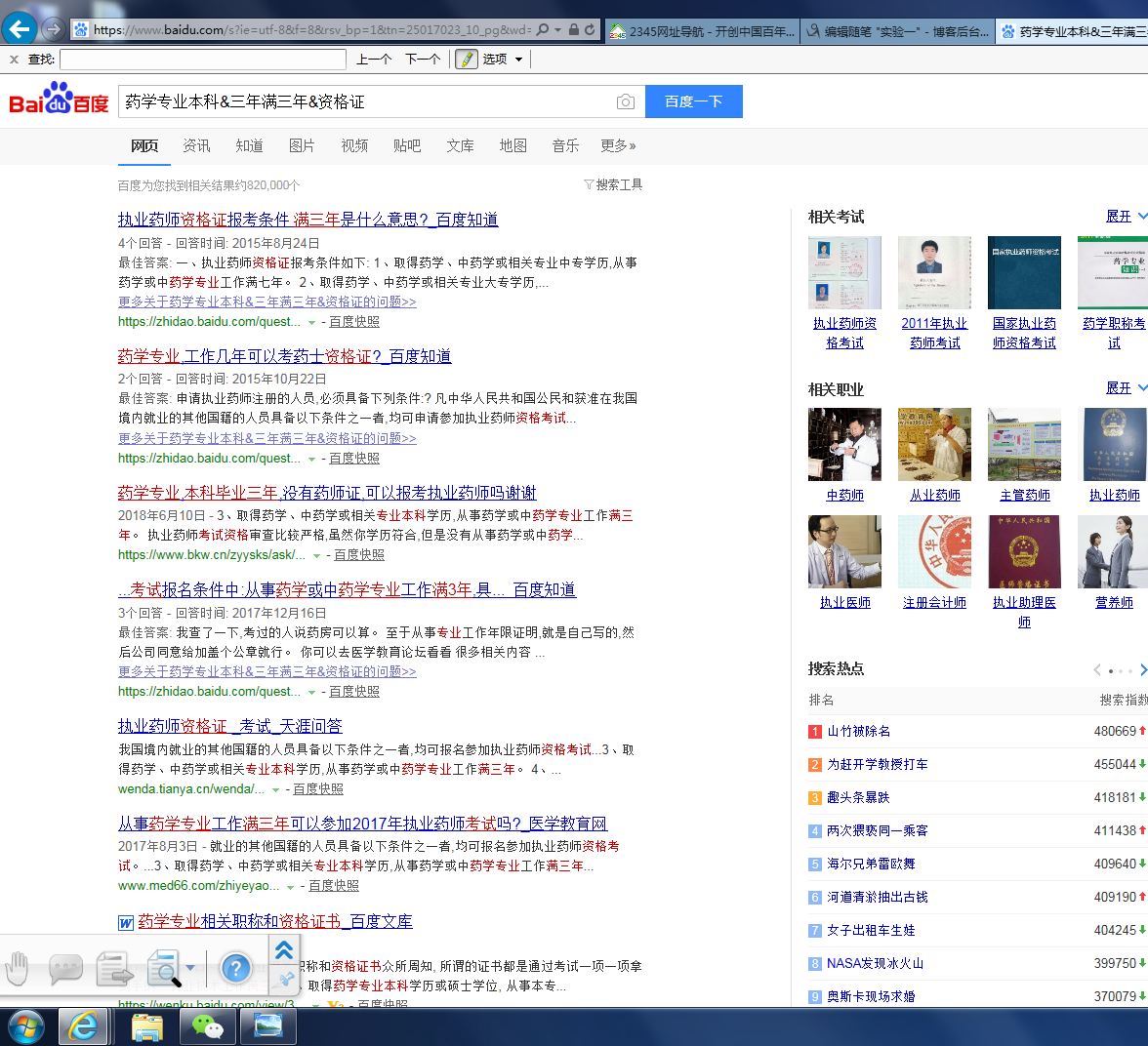
Task: Open Internet Explorer from the taskbar
Action: tap(83, 1027)
